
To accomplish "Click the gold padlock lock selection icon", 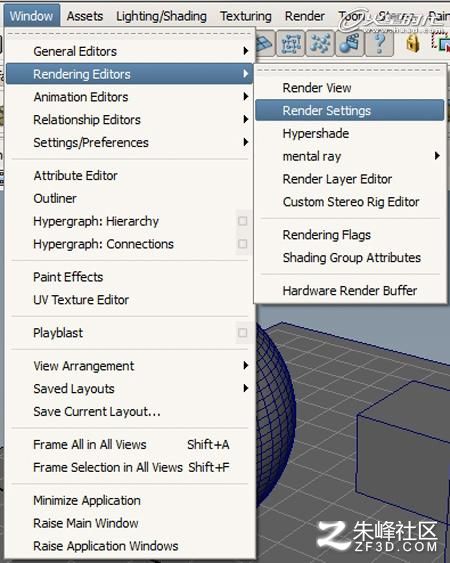I will click(413, 44).
